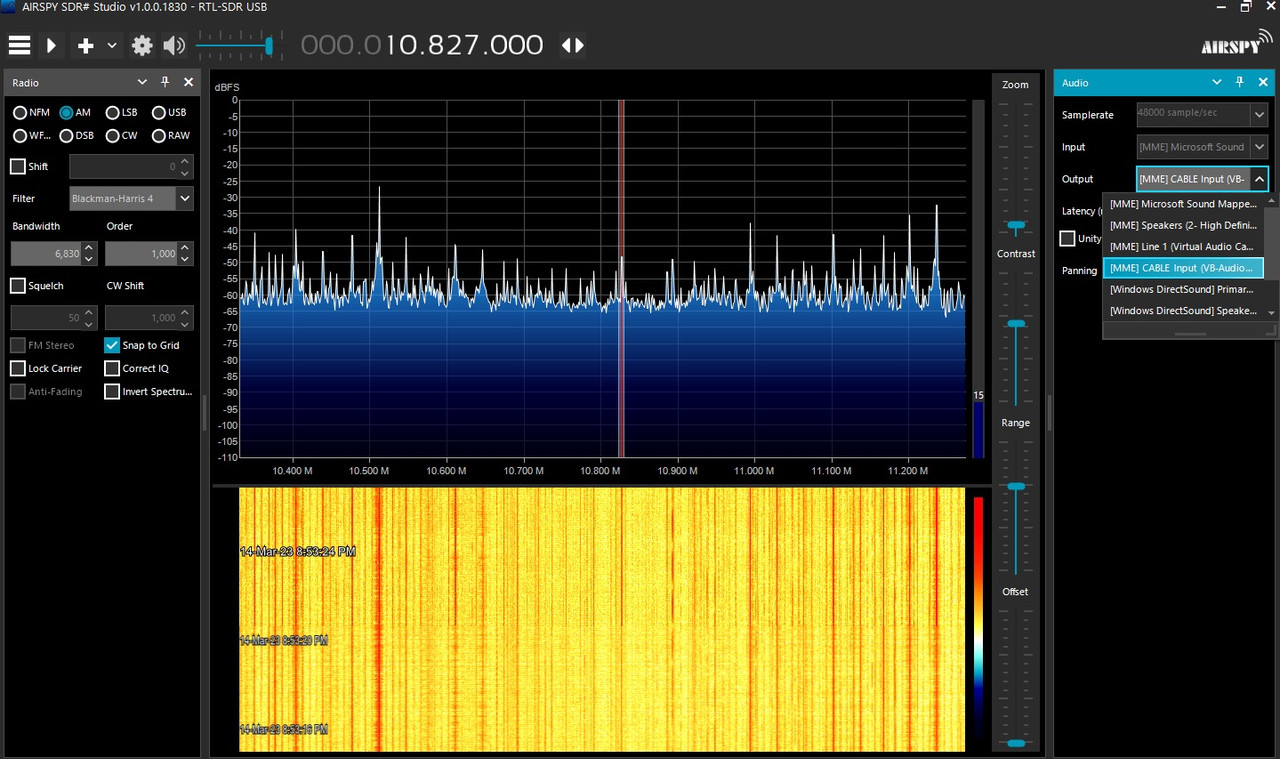This screenshot has height=759, width=1280.
Task: Select the LSB demodulation mode
Action: 122,112
